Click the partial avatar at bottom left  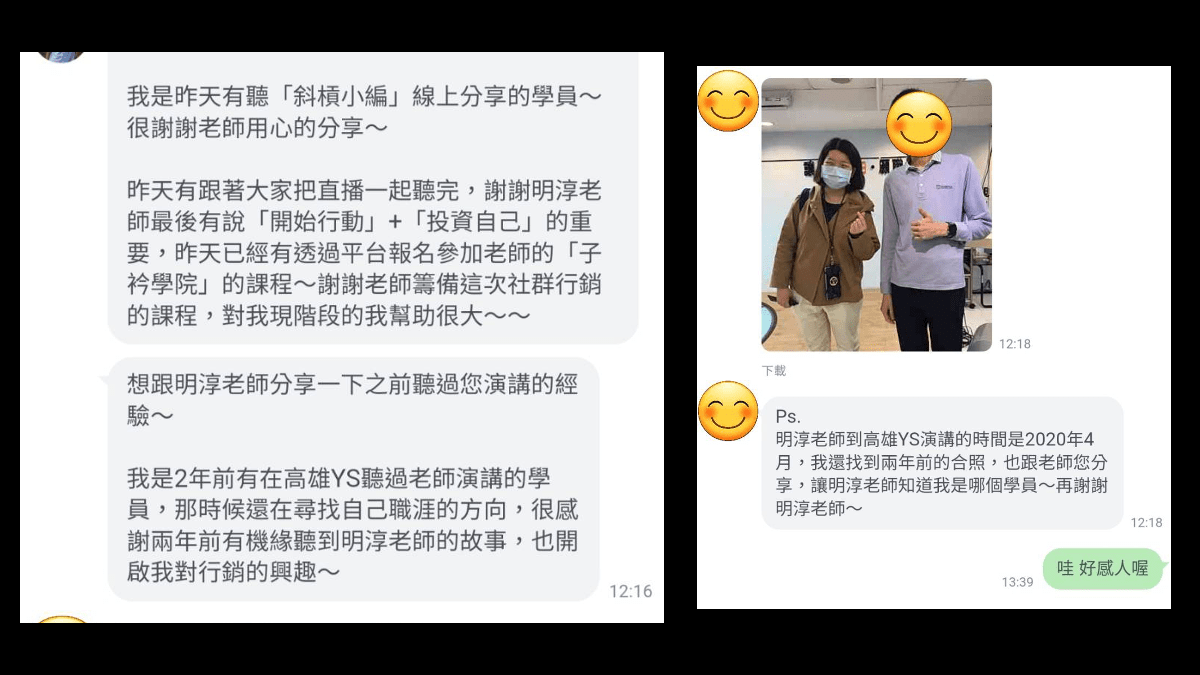[x=62, y=619]
